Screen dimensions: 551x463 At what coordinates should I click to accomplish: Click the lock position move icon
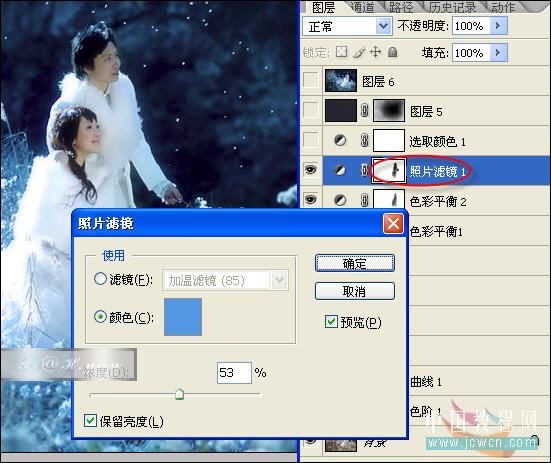[x=376, y=52]
